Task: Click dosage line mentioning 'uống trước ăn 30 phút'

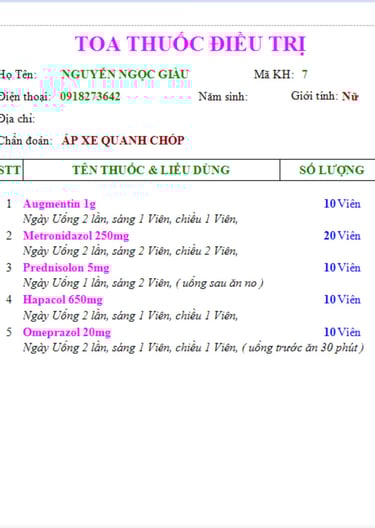Action: pos(194,348)
